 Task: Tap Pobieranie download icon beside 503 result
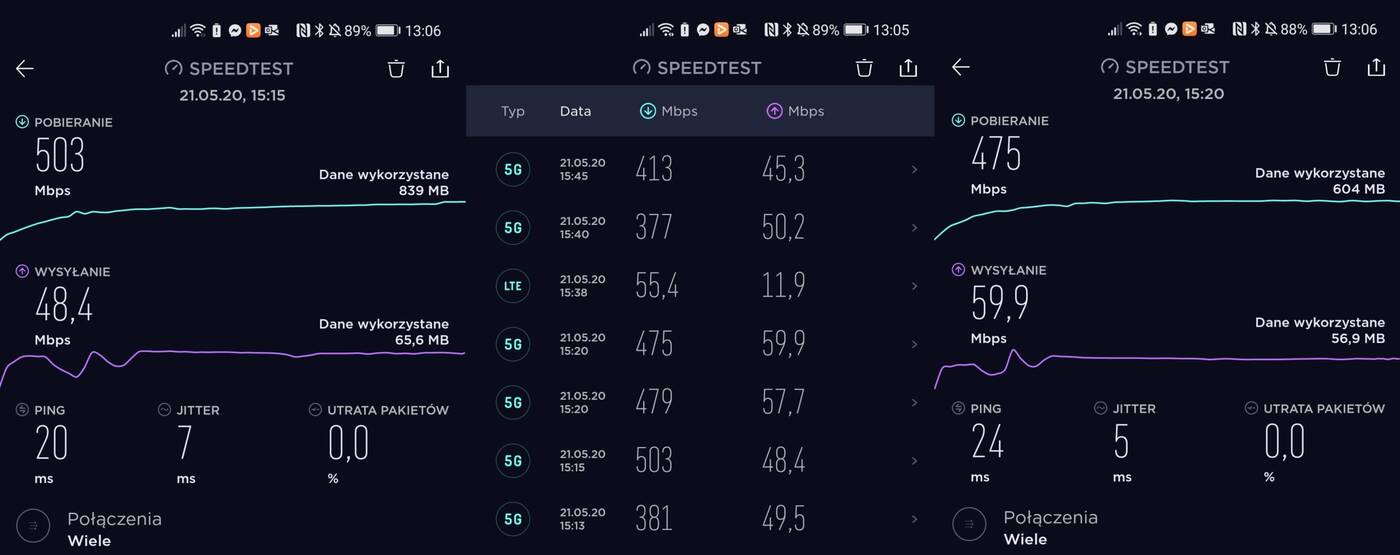click(22, 122)
